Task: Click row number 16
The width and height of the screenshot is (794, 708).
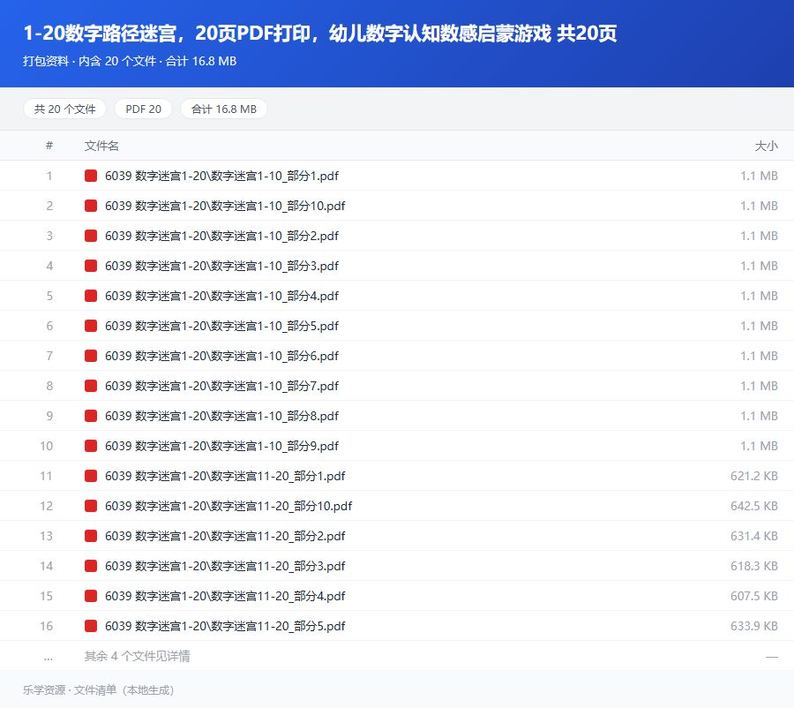Action: [46, 625]
